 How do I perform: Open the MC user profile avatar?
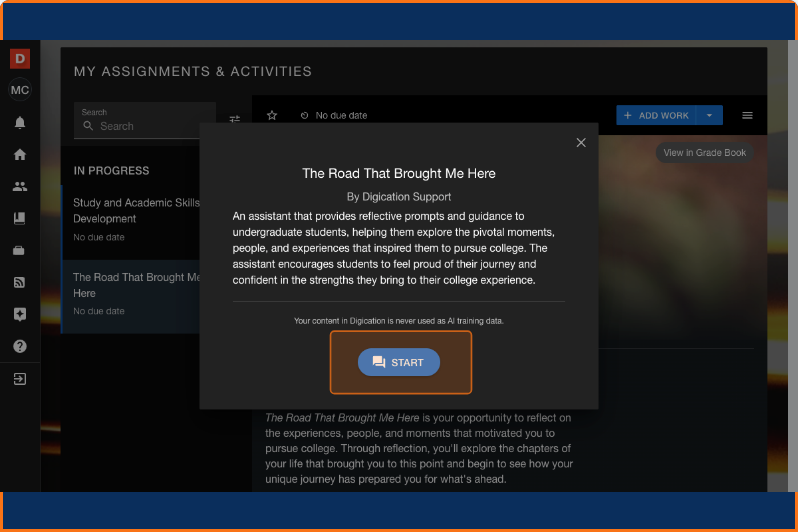coord(20,90)
